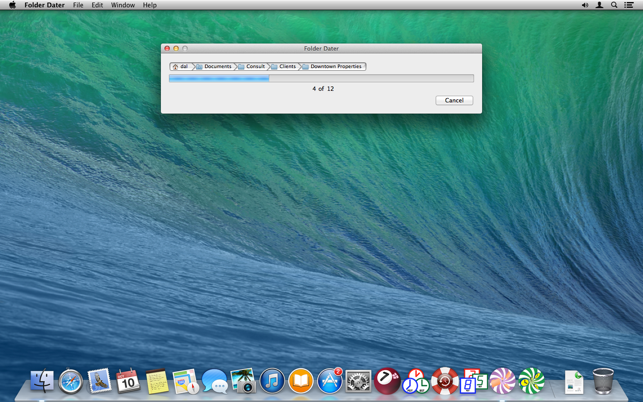Open the Mail stamp icon in Dock

click(99, 381)
